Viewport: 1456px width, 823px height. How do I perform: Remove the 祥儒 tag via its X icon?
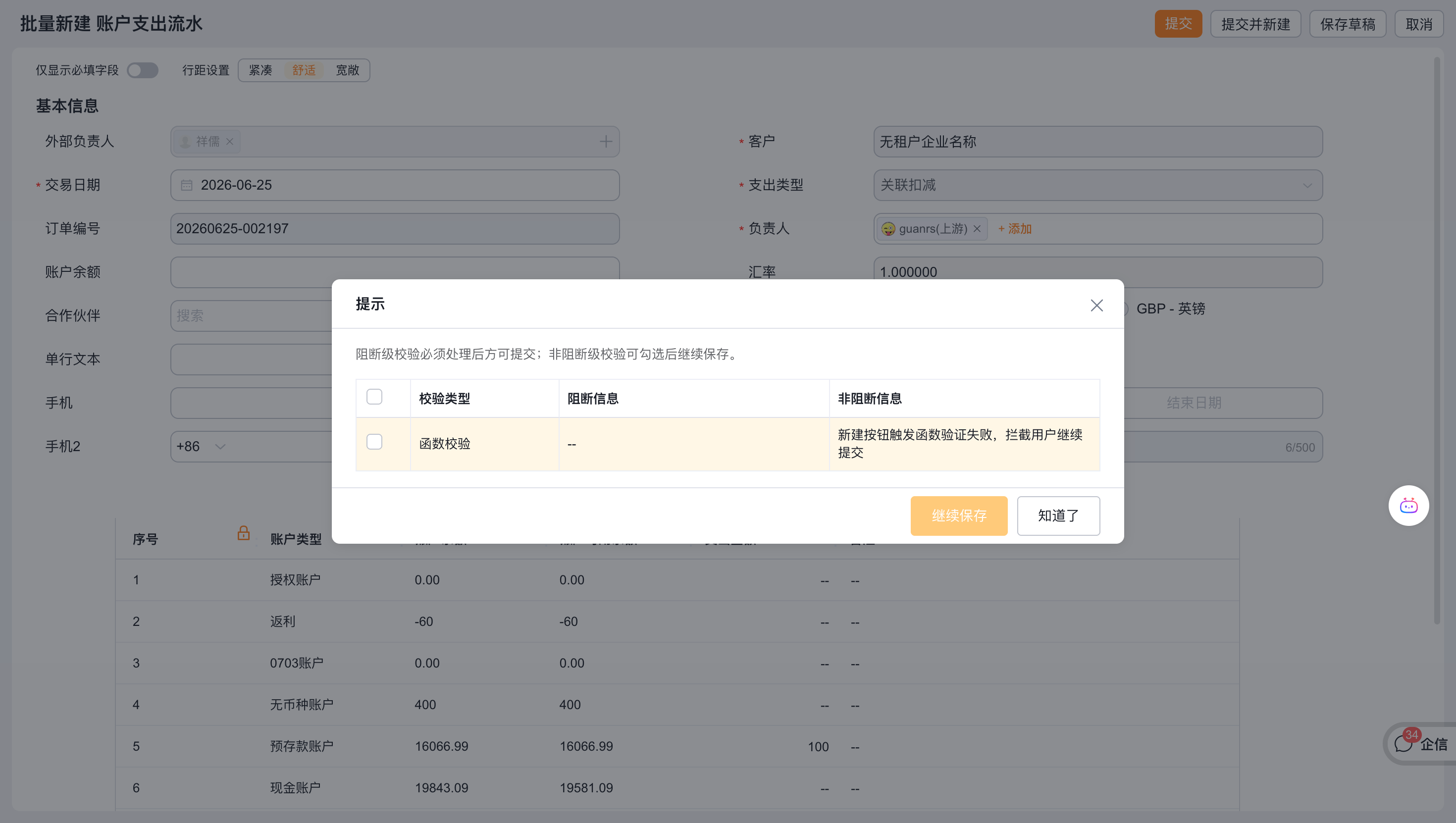tap(230, 141)
